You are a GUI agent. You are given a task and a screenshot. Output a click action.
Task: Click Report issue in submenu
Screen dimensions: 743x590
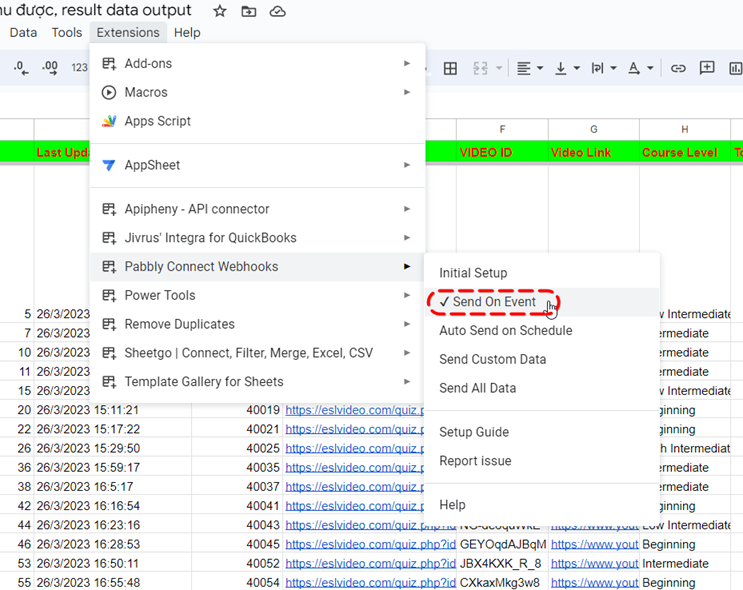point(542,461)
